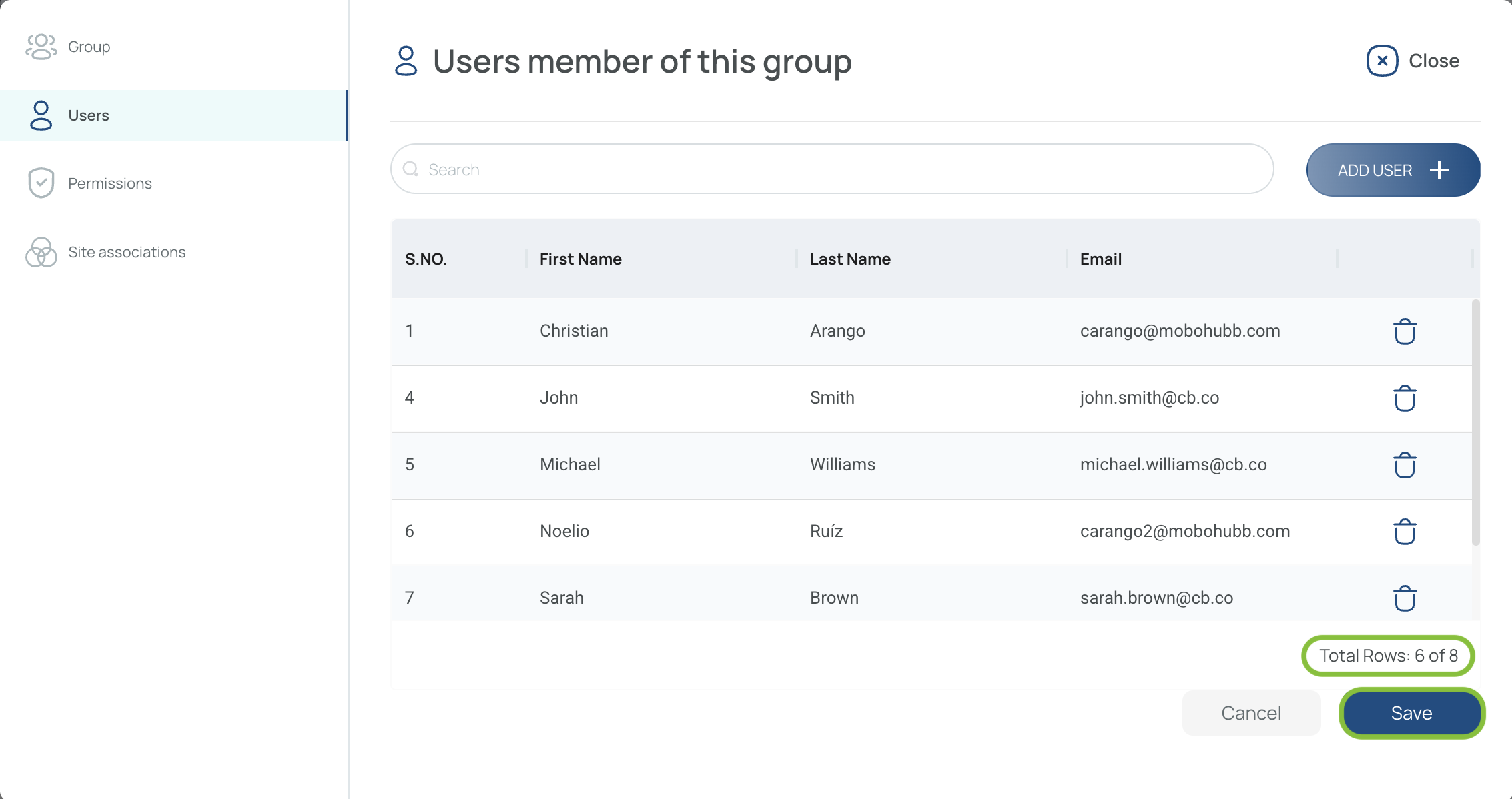Remove Sarah Brown using trash icon
Screen dimensions: 1512x799
[x=1405, y=598]
